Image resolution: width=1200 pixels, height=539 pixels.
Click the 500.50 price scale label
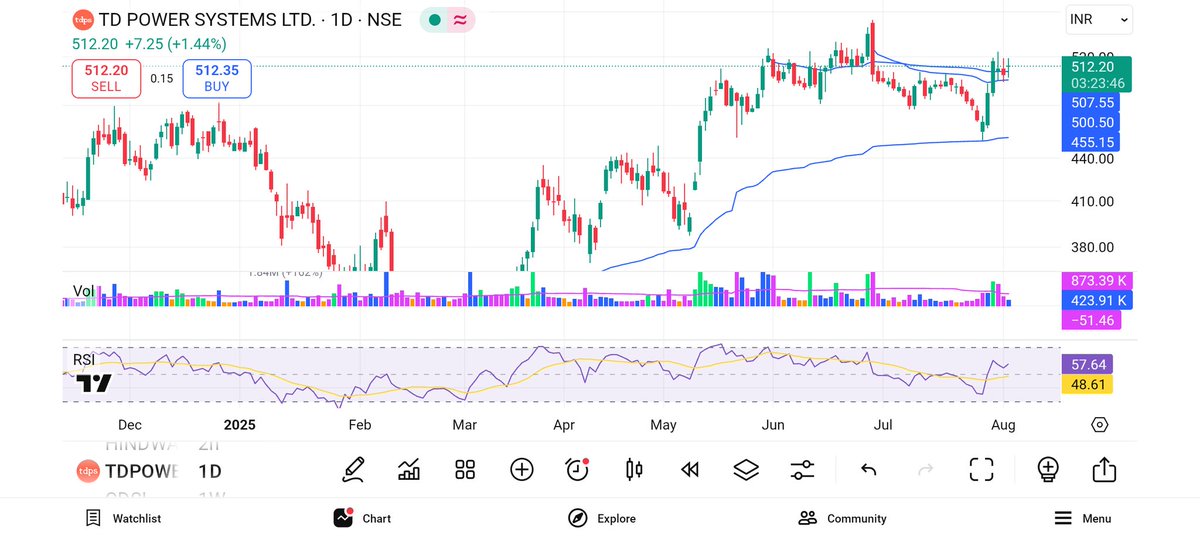(x=1091, y=123)
